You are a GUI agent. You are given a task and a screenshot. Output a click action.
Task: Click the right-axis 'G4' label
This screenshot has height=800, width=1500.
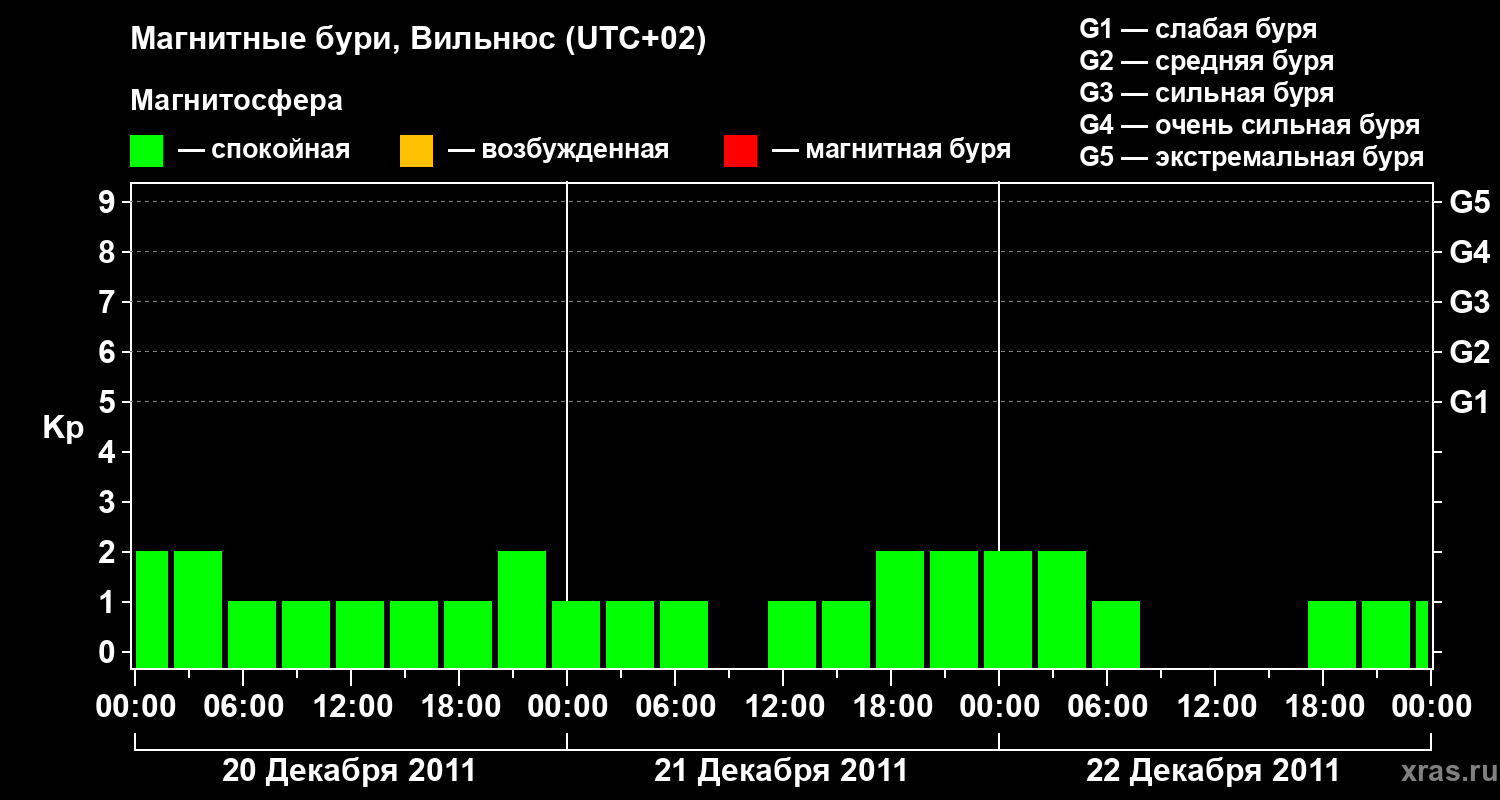(1469, 252)
